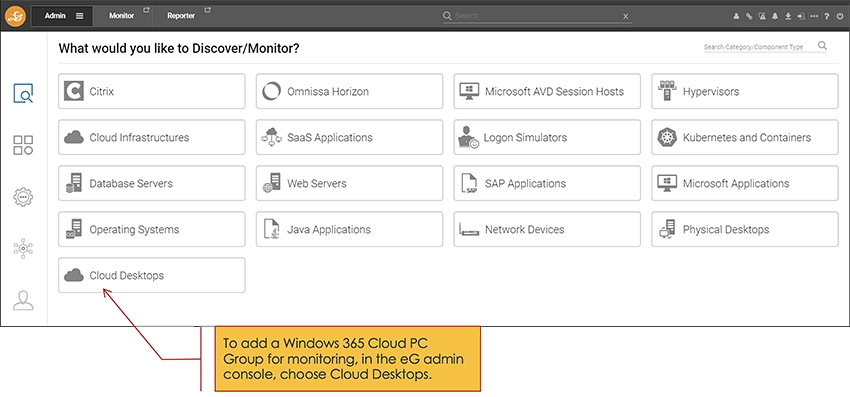Choose the Cloud Desktops tile
Screen dimensions: 850x397
point(152,275)
